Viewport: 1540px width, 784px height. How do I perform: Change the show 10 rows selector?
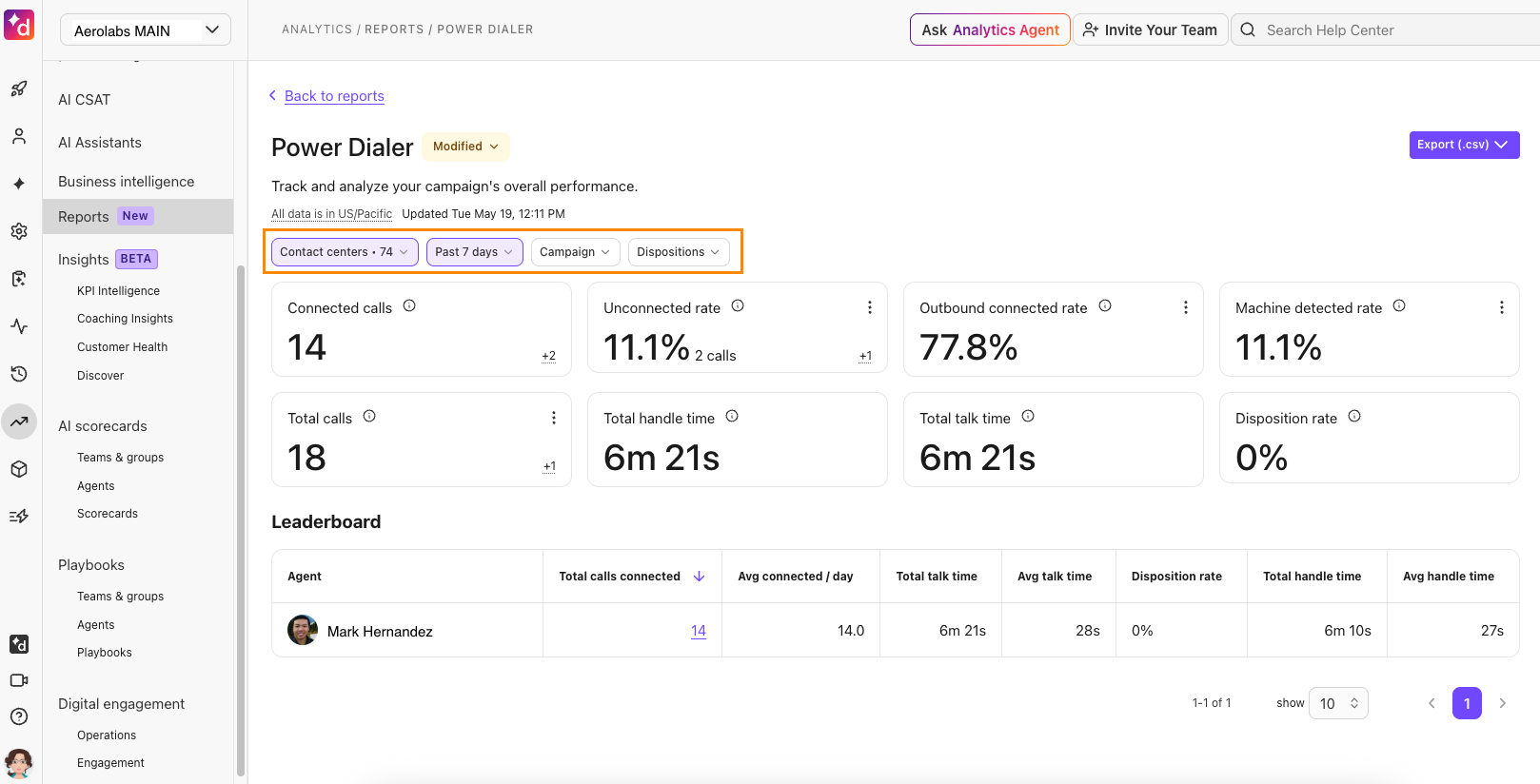coord(1338,703)
